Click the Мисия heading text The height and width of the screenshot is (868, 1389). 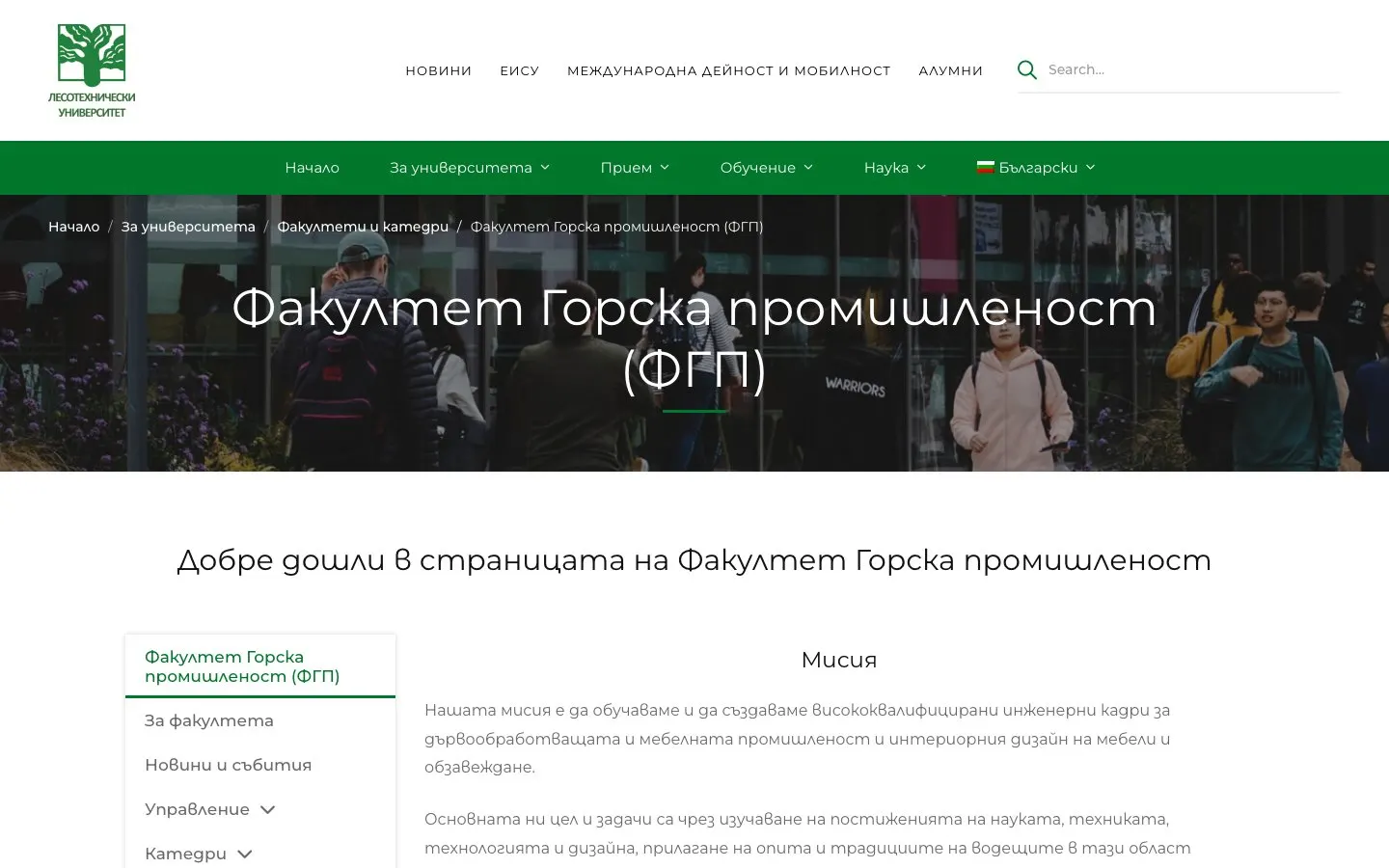point(839,660)
